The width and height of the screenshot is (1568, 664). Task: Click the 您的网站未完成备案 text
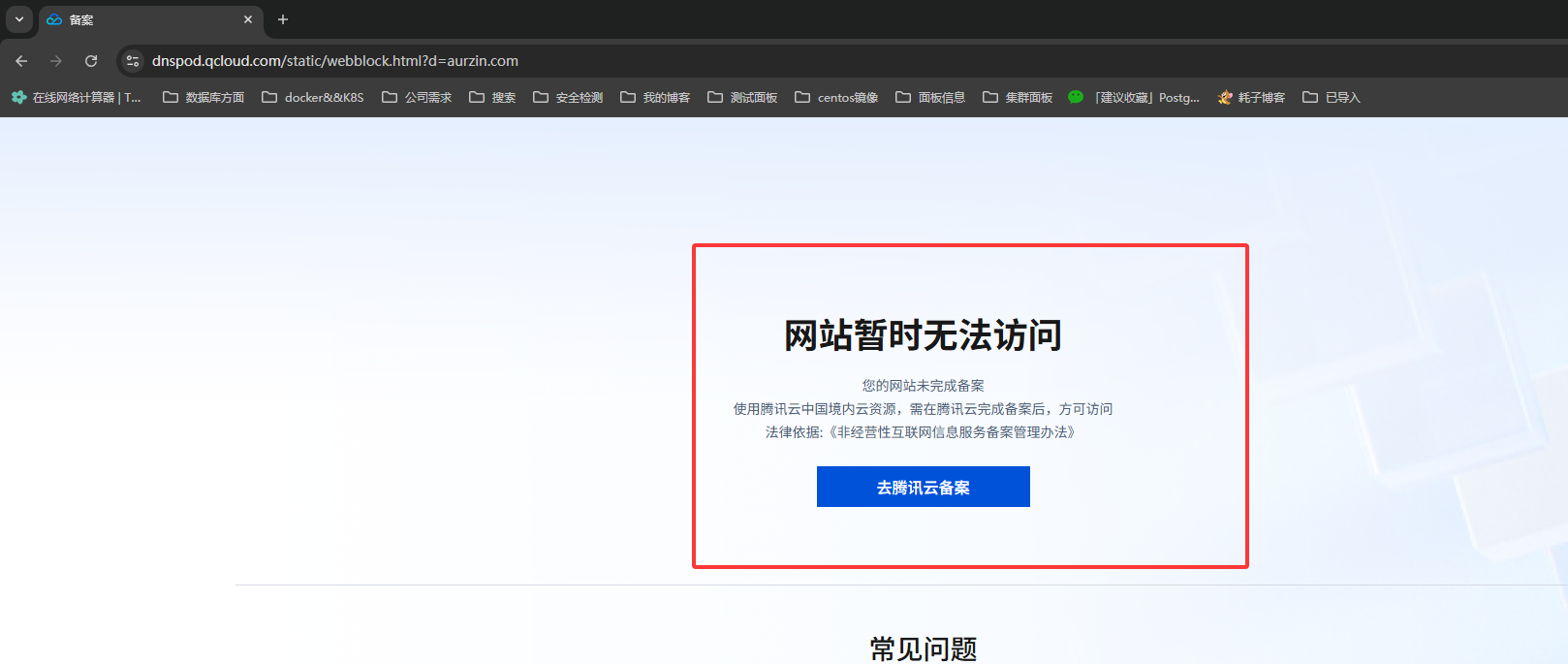tap(924, 386)
